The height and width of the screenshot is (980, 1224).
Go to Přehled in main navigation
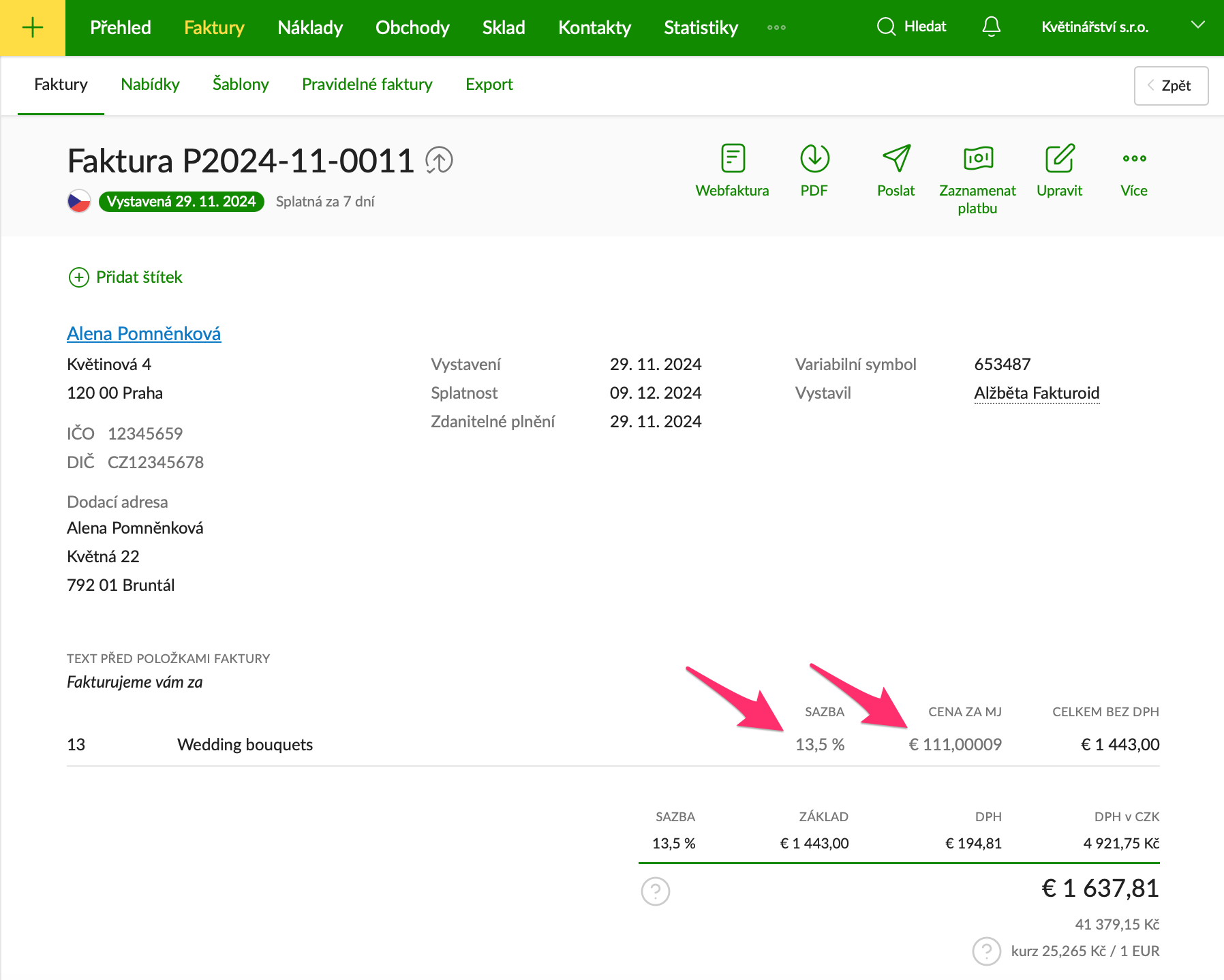121,27
